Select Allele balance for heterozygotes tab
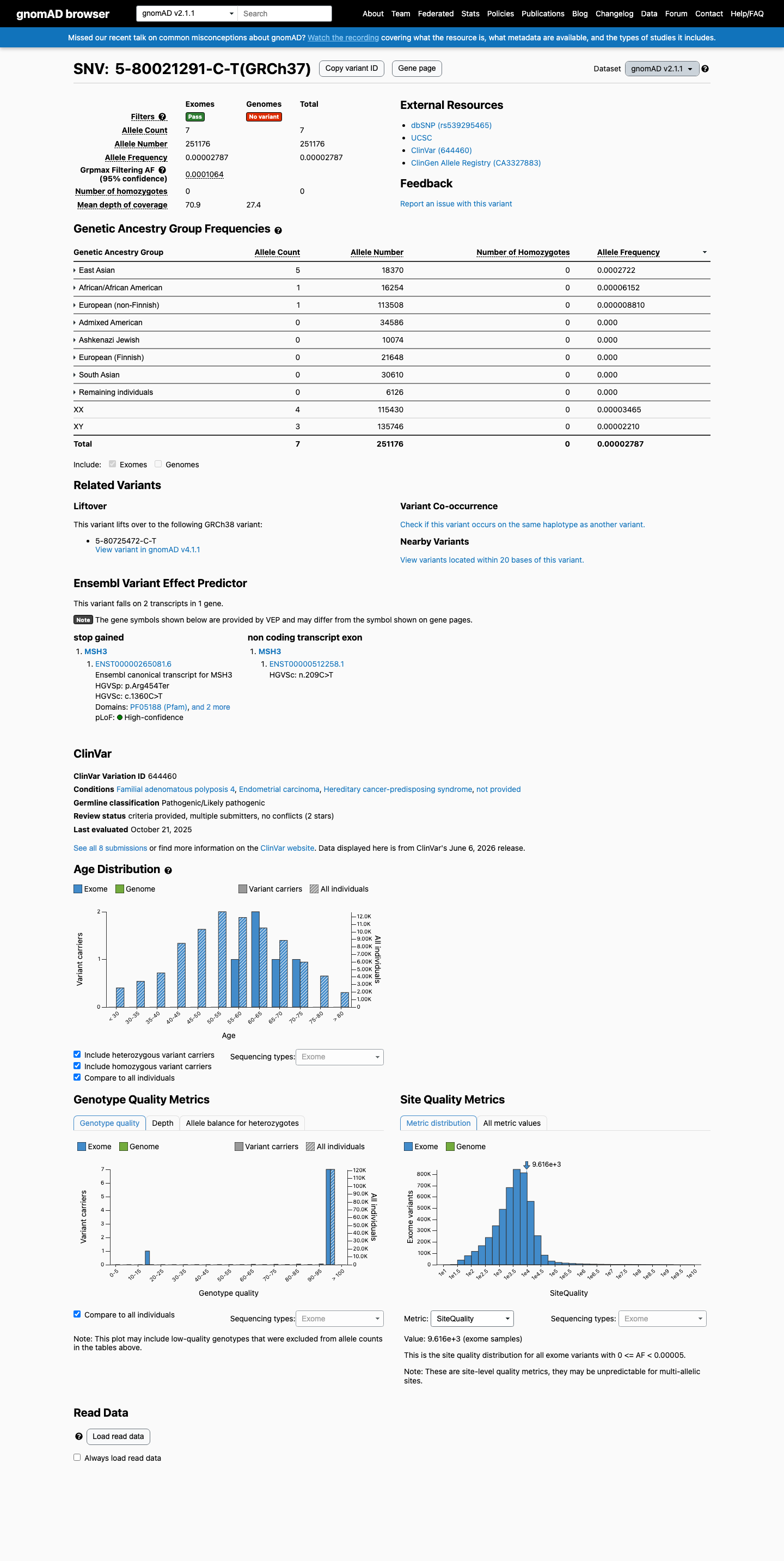Viewport: 784px width, 1561px height. pos(242,1124)
